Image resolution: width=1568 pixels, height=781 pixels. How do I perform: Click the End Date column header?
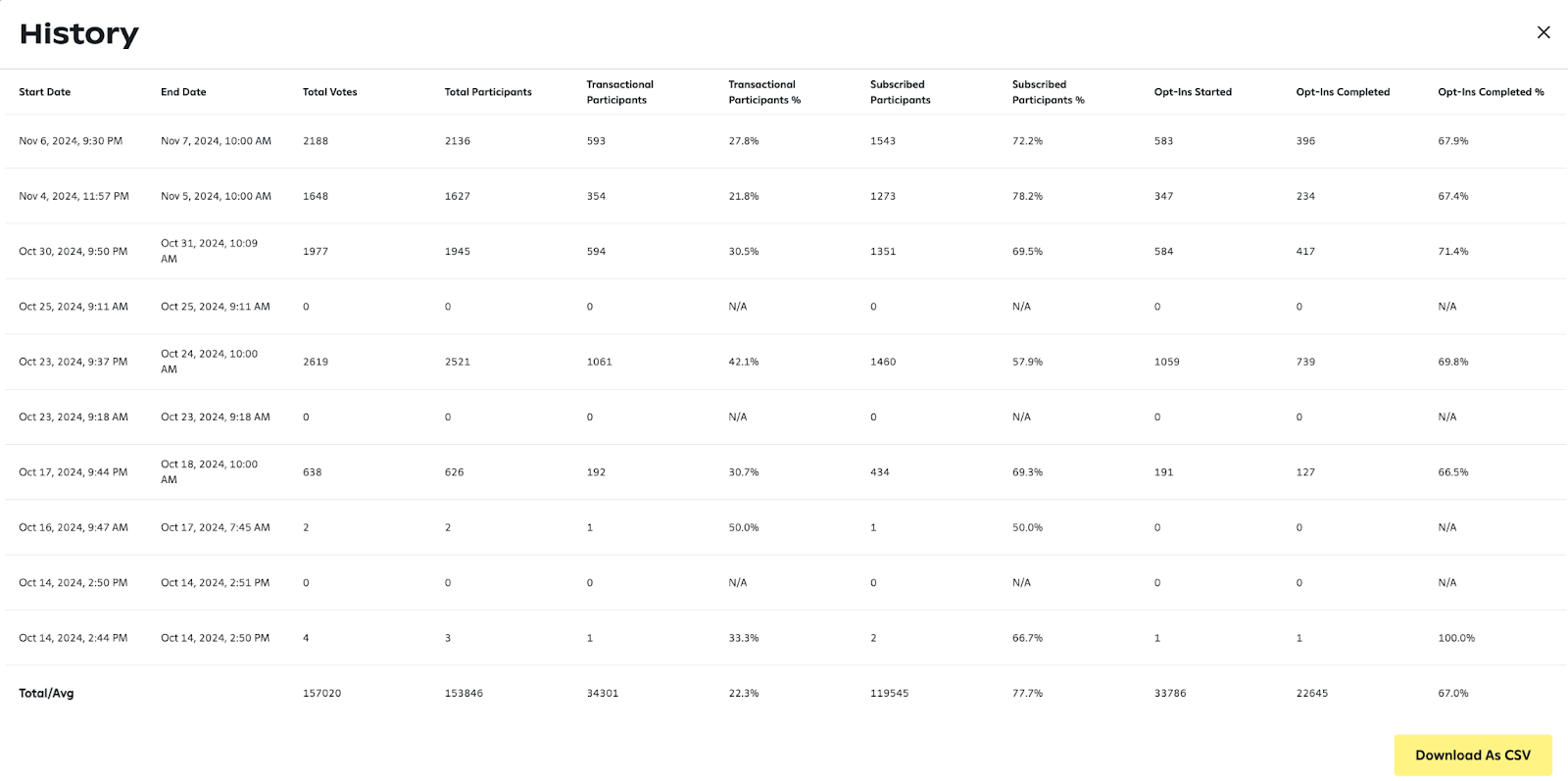[x=183, y=92]
